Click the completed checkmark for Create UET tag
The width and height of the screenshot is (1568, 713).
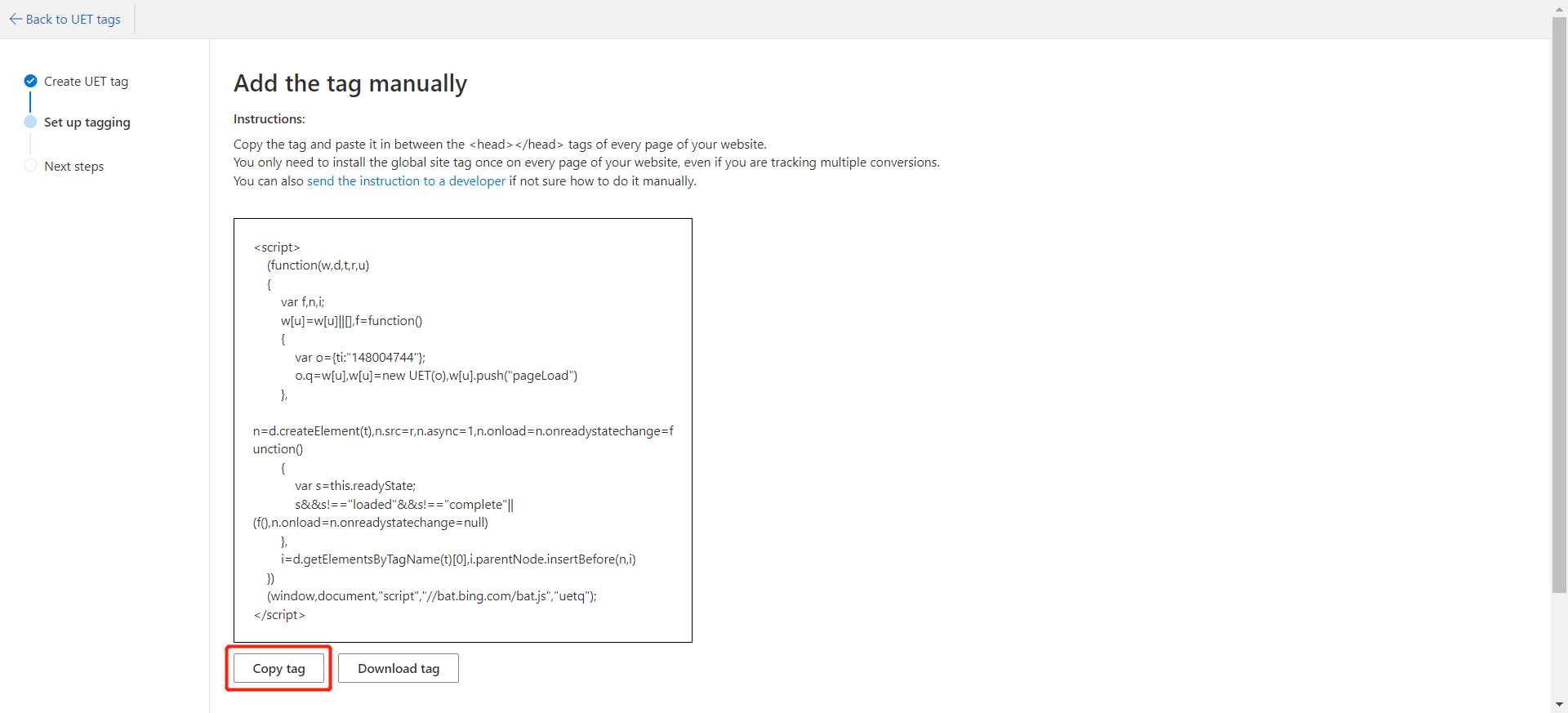coord(31,81)
